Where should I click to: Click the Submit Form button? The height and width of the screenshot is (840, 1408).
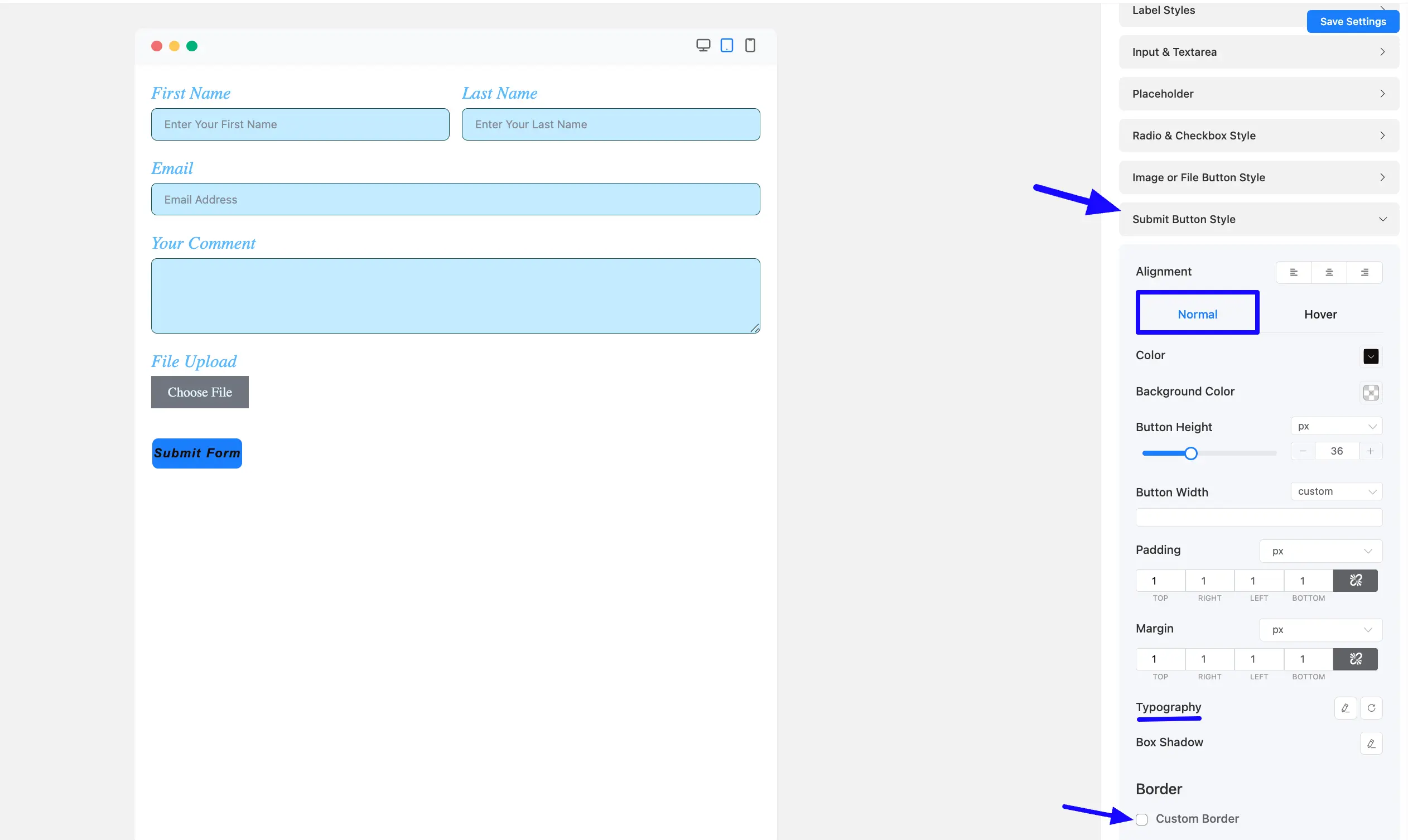pyautogui.click(x=196, y=453)
